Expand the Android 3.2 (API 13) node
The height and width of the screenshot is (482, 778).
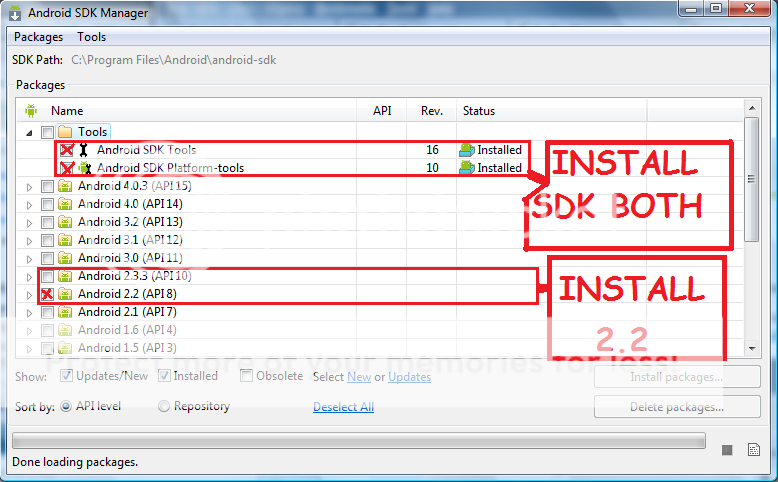click(x=29, y=223)
